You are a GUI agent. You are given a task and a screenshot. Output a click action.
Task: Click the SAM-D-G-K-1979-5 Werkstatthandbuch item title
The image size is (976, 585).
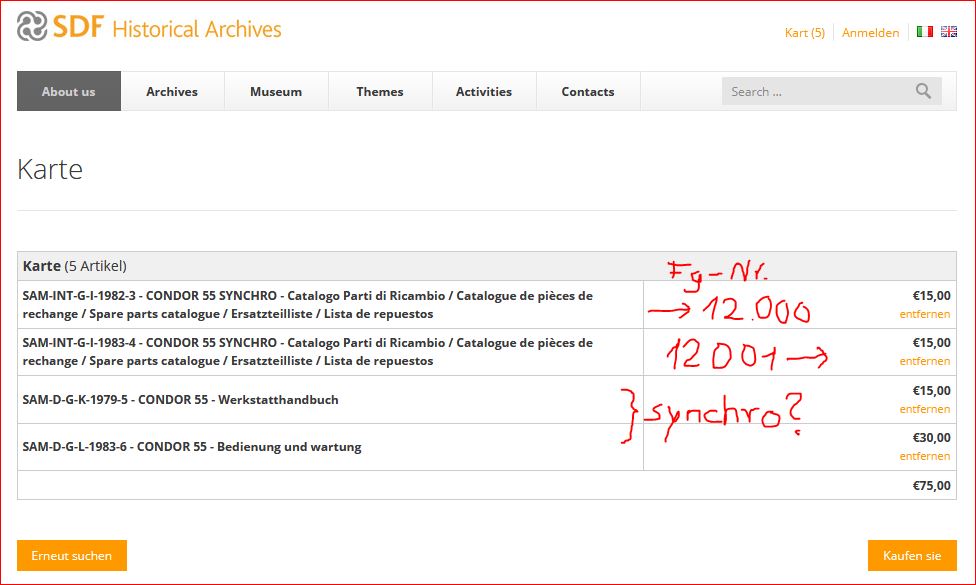click(180, 400)
